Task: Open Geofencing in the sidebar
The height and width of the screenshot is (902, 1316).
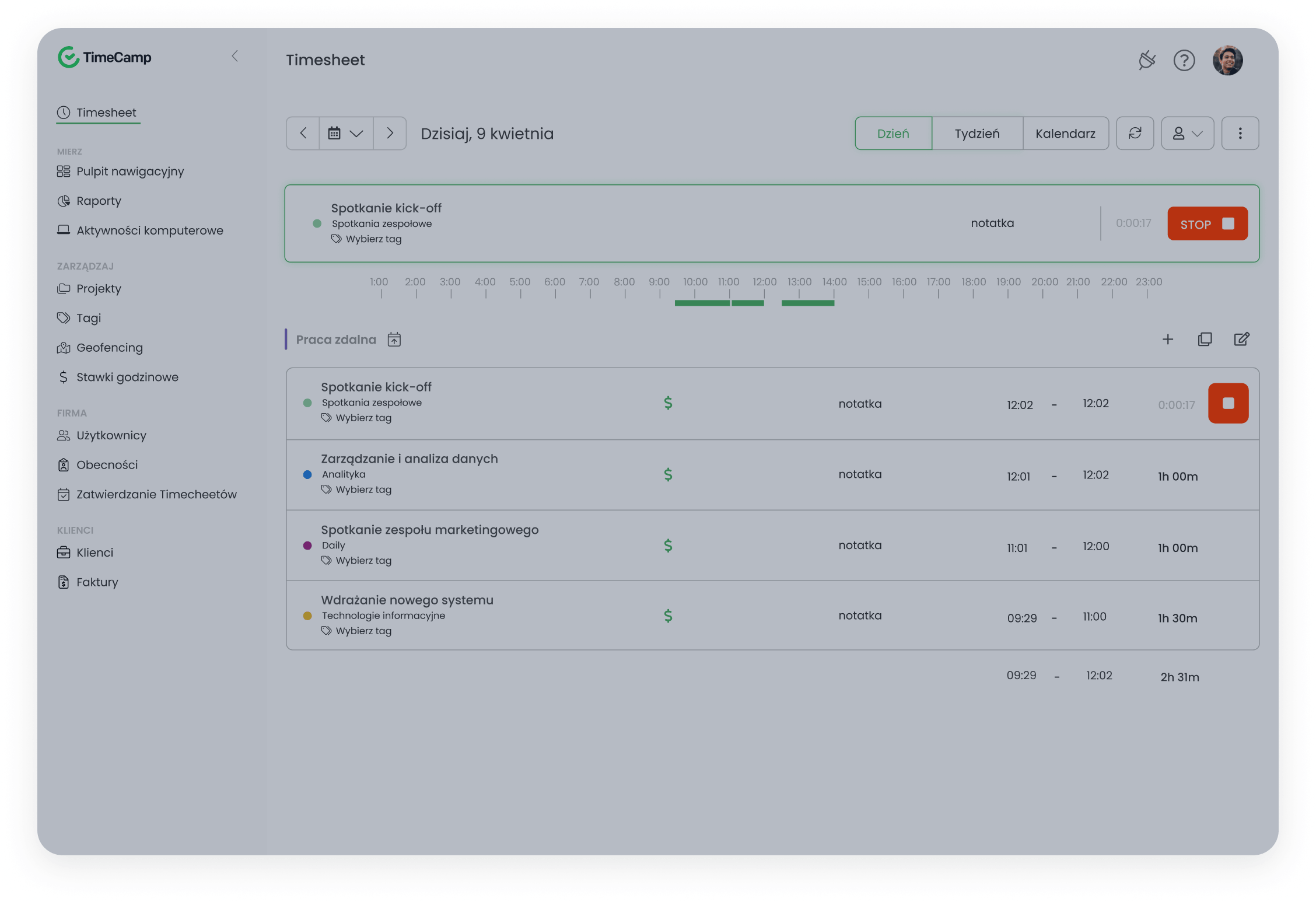Action: point(100,348)
